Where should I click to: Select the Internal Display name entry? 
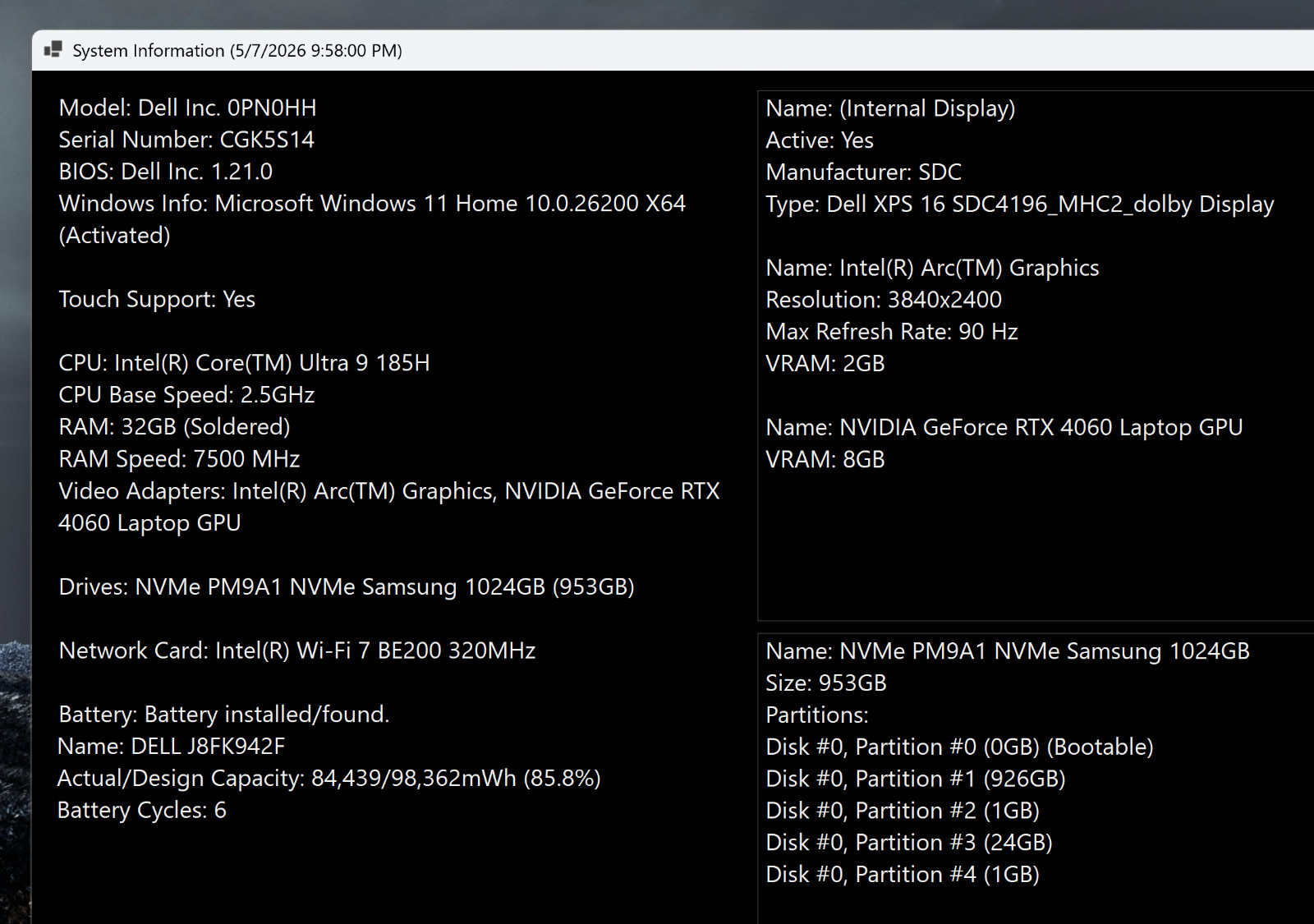890,108
